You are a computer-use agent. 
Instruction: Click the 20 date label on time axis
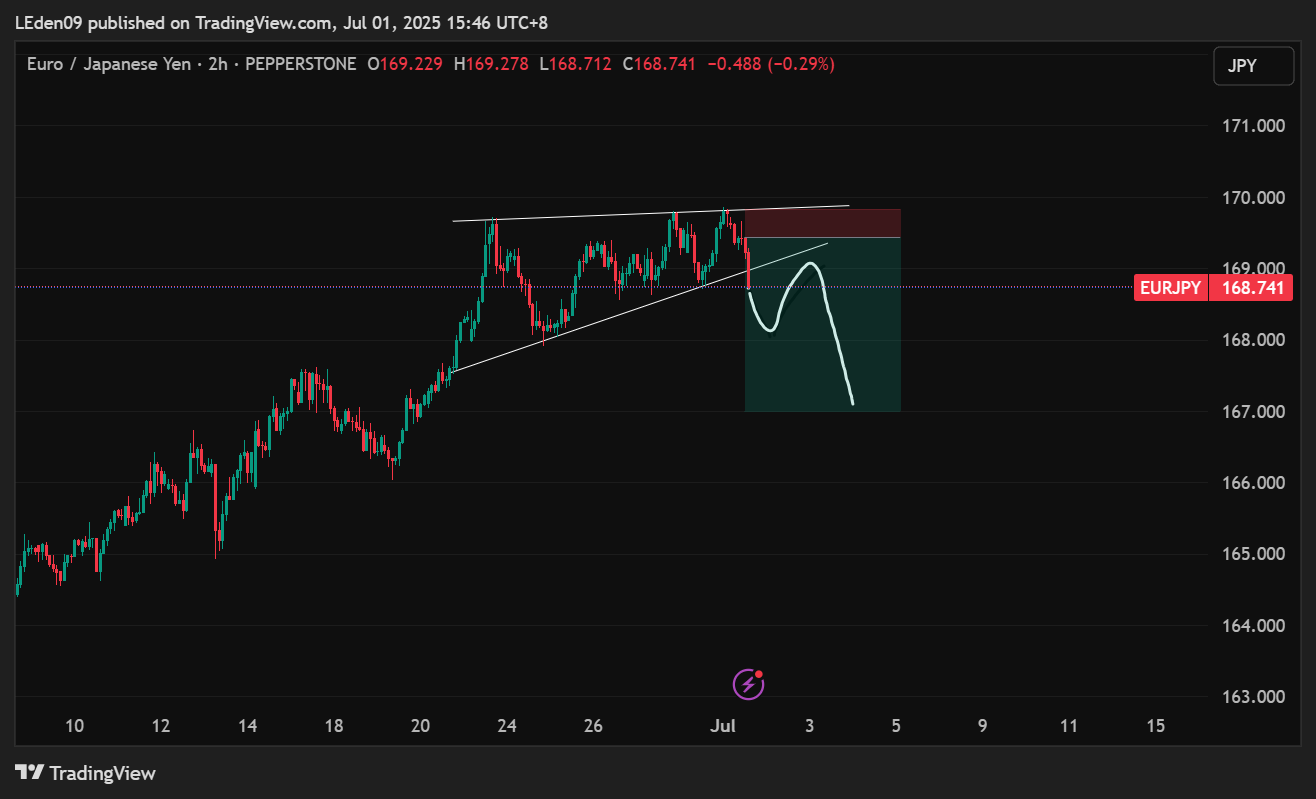click(x=420, y=726)
